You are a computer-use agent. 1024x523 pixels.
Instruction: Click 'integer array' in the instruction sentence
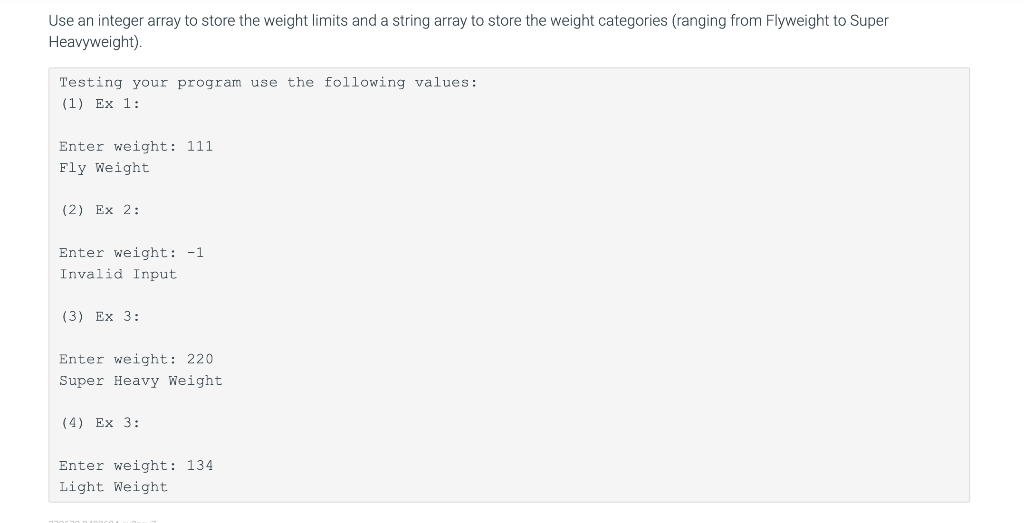tap(139, 21)
